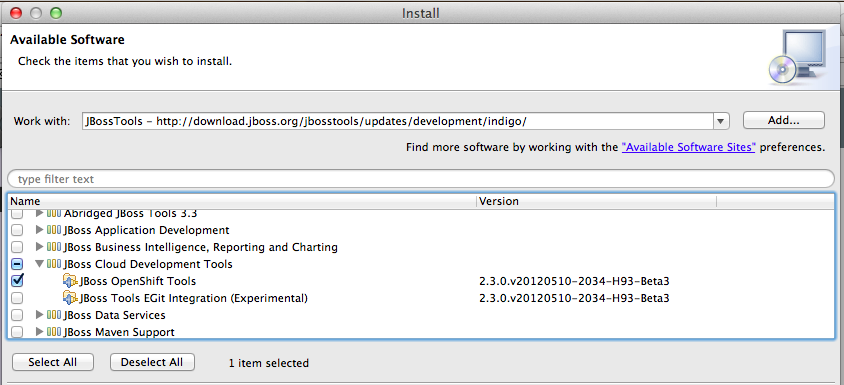Image resolution: width=844 pixels, height=385 pixels.
Task: Toggle the JBoss Cloud Development Tools checkbox
Action: 17,264
